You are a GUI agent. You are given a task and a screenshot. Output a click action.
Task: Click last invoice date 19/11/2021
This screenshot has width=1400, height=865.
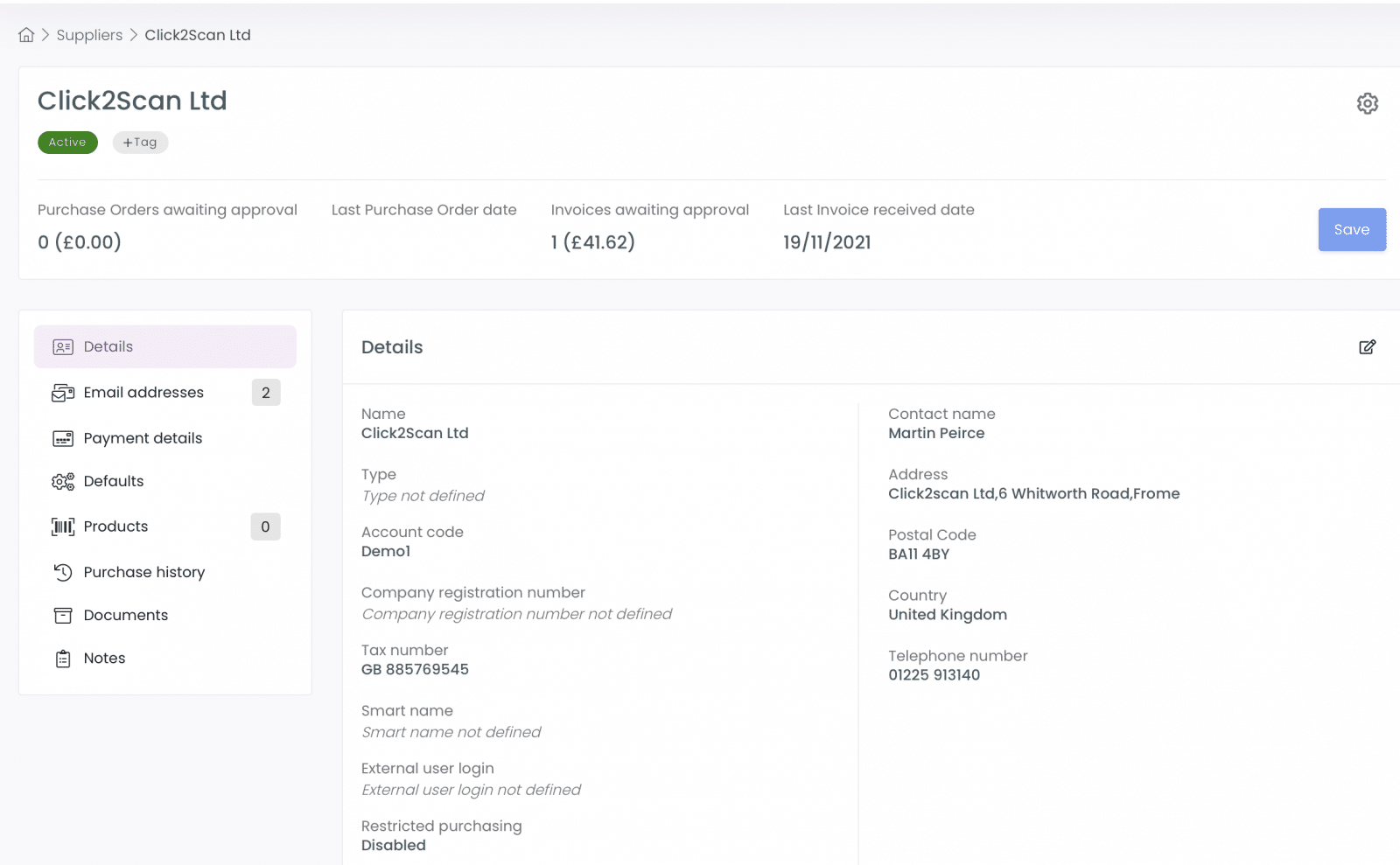(827, 242)
